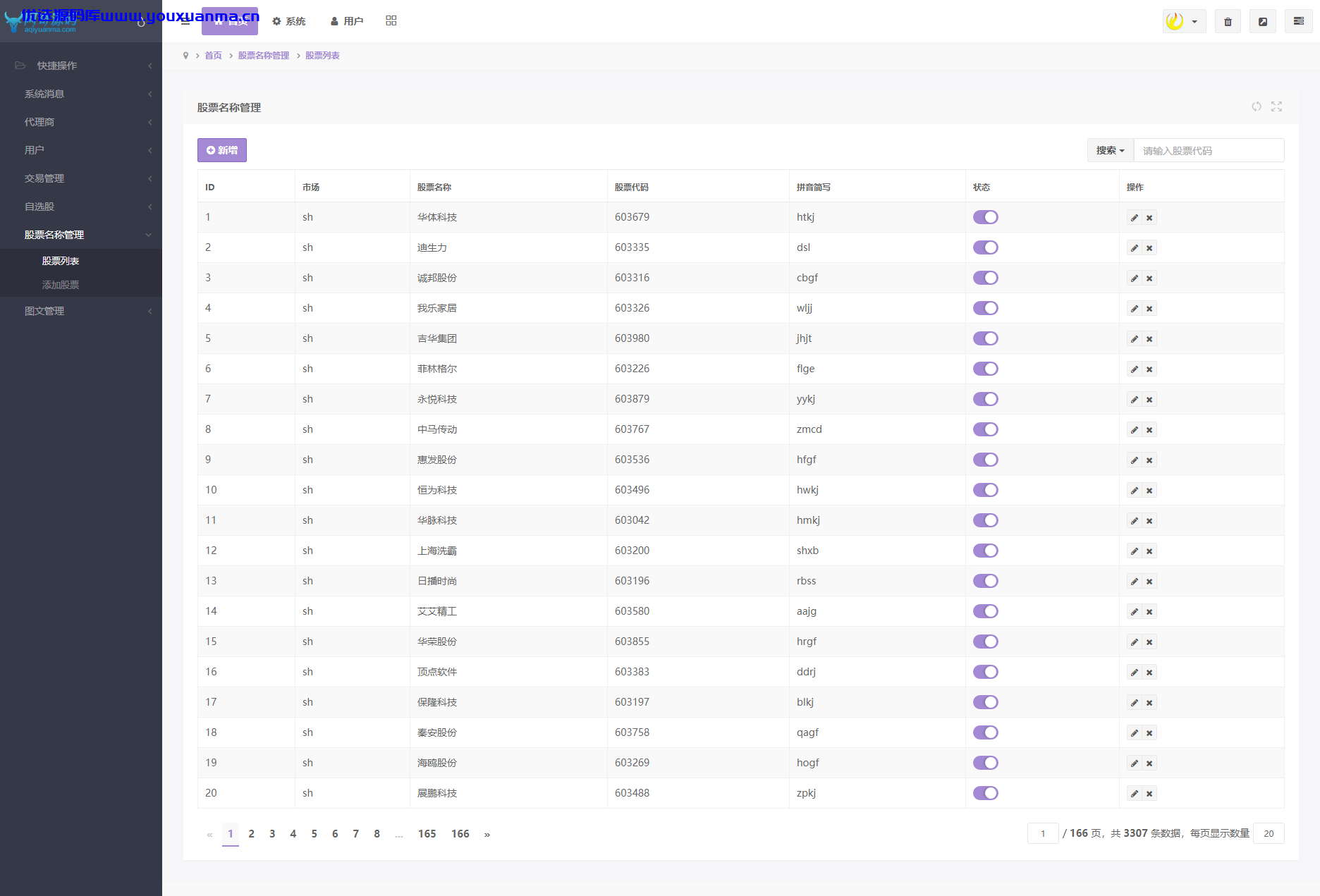Click the grid apps icon in top navigation
This screenshot has height=896, width=1320.
(391, 20)
